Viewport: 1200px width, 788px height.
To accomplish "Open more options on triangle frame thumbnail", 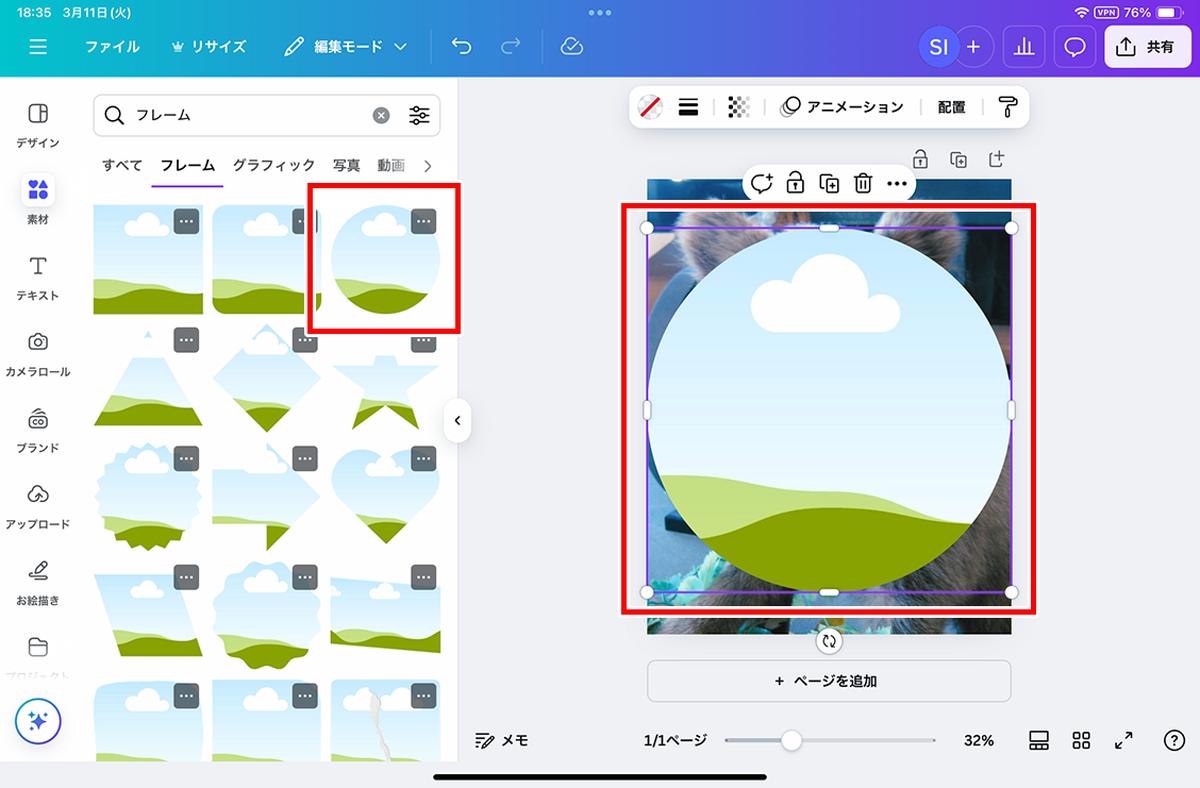I will [x=186, y=340].
